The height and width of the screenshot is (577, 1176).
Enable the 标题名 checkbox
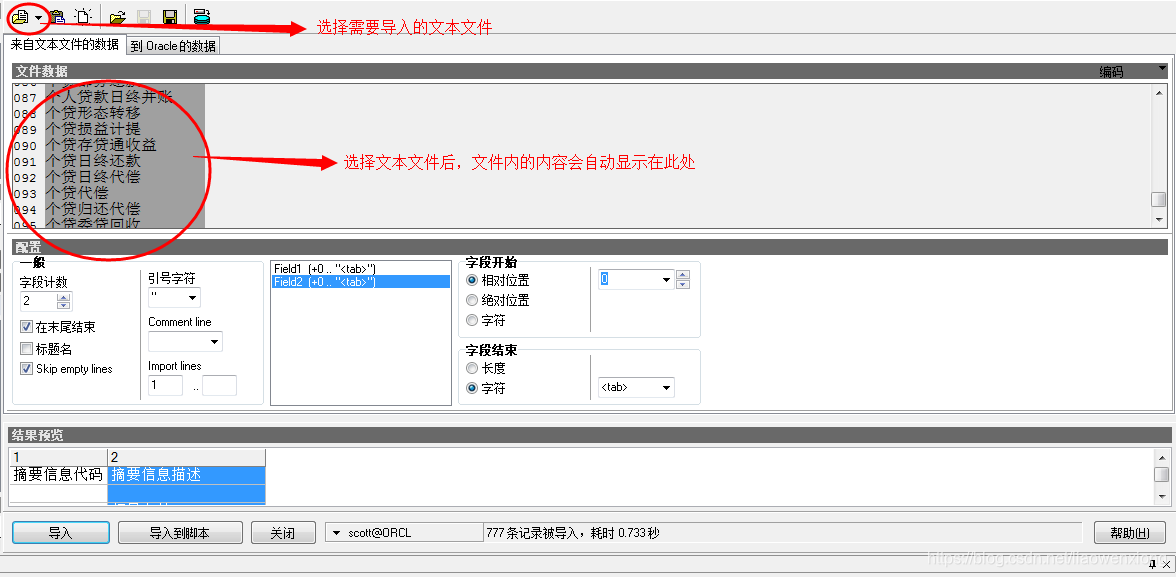pyautogui.click(x=26, y=348)
